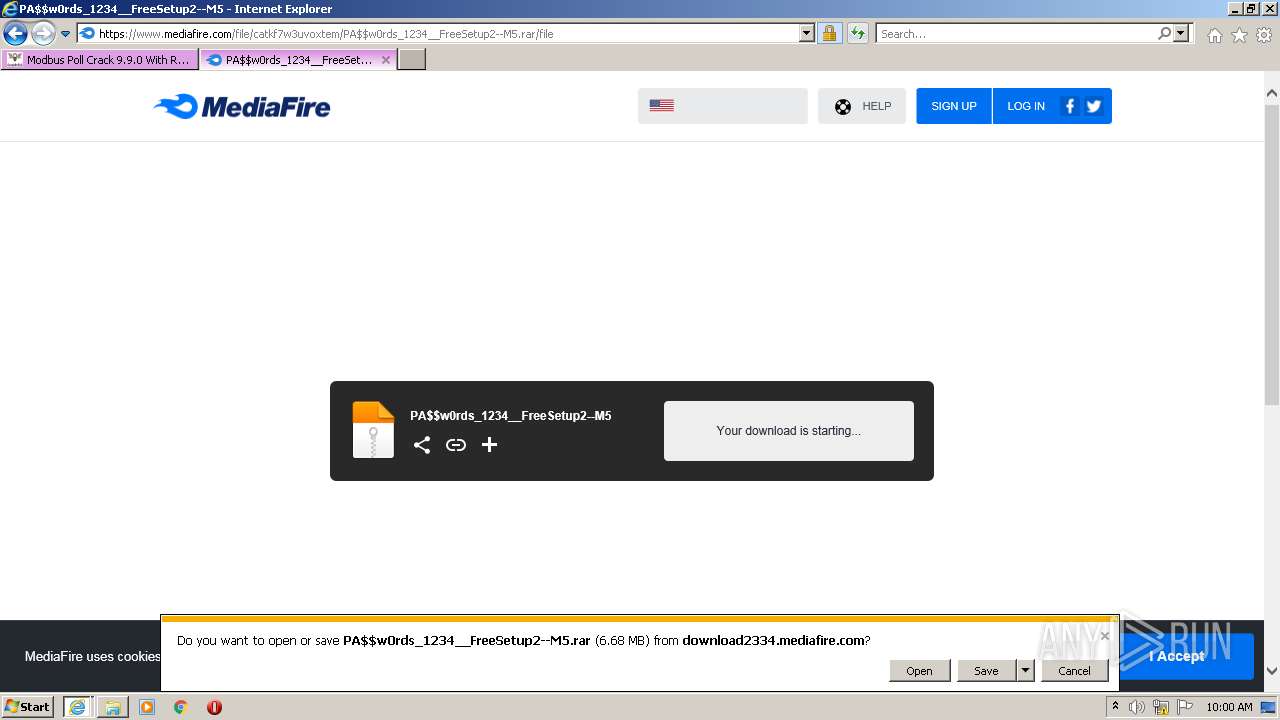Viewport: 1280px width, 720px height.
Task: Click the 'Your download is starting...' box
Action: point(789,431)
